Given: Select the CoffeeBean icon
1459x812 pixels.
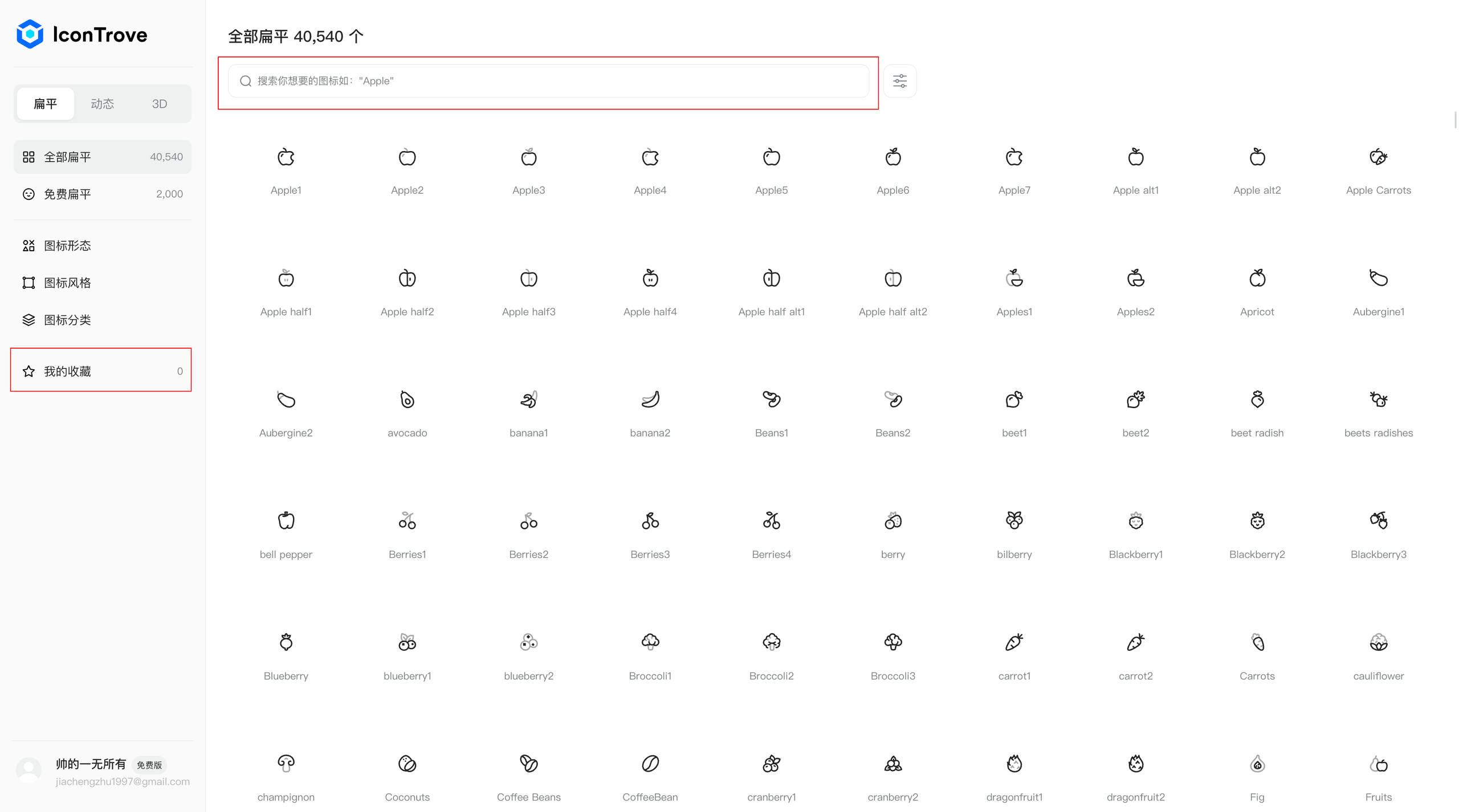Looking at the screenshot, I should point(650,764).
